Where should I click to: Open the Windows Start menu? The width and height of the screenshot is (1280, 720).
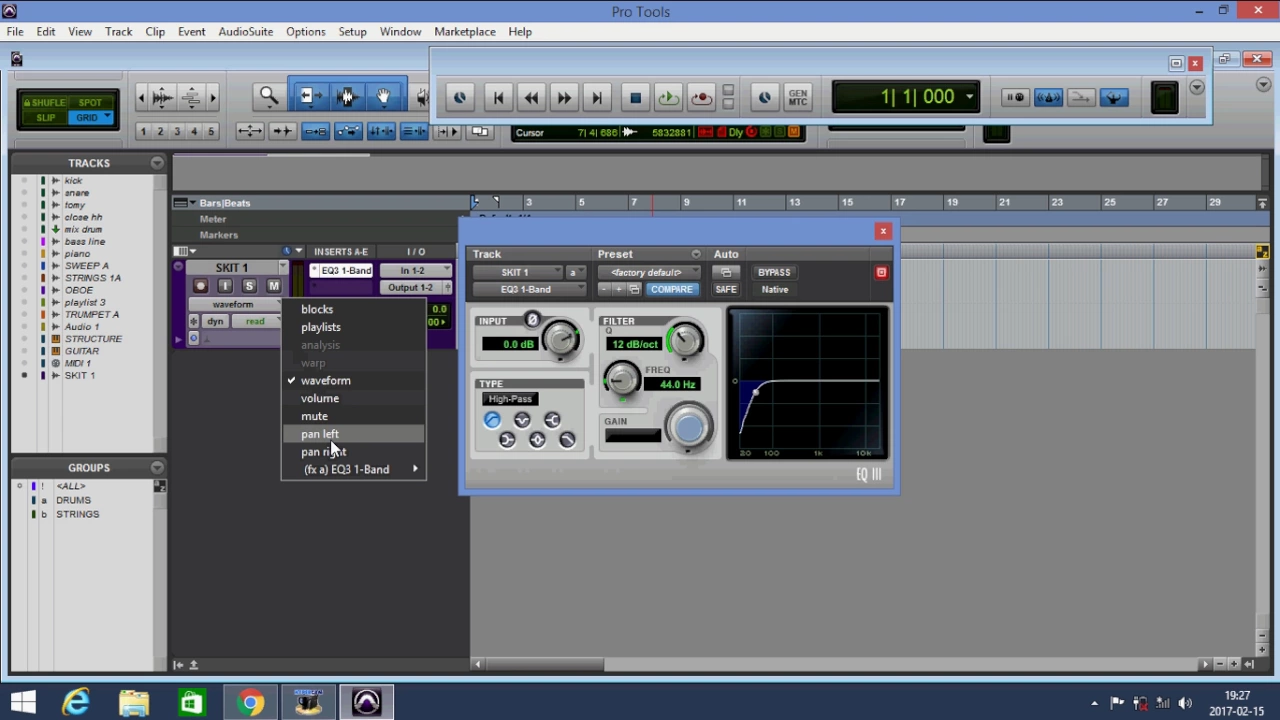23,702
